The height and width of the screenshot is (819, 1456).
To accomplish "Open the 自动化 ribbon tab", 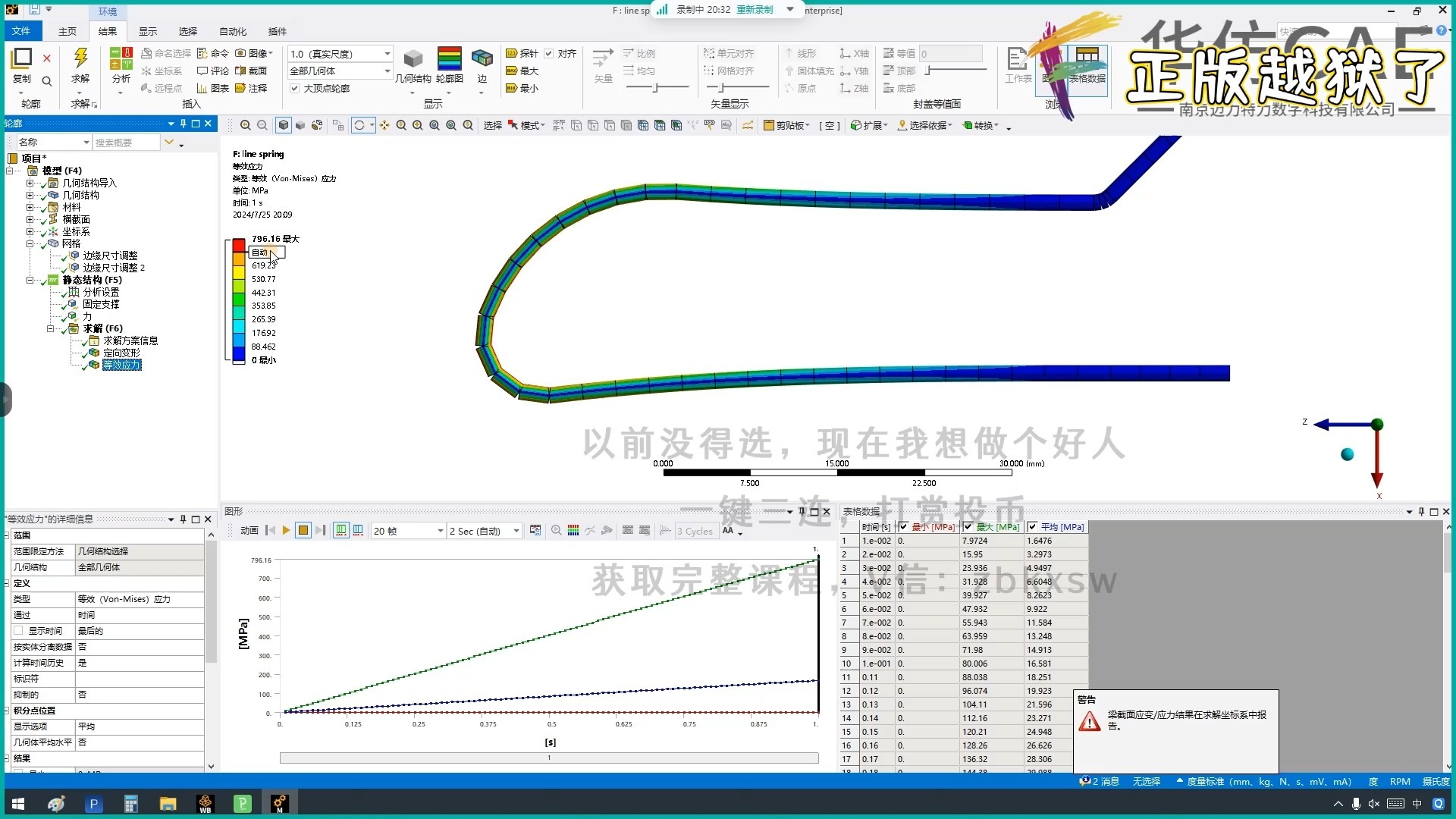I will pyautogui.click(x=233, y=31).
